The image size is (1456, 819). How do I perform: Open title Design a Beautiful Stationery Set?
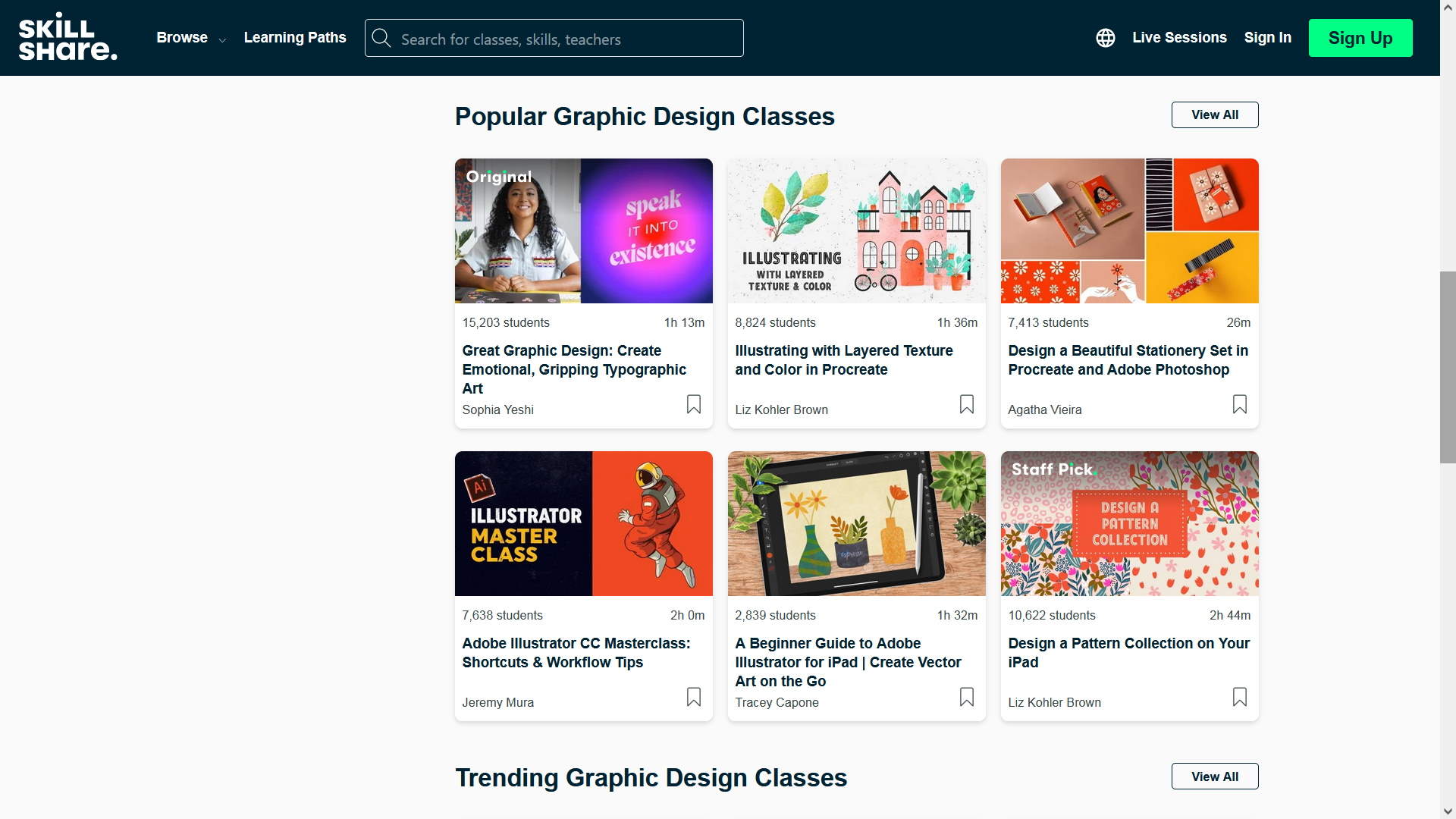[x=1128, y=360]
